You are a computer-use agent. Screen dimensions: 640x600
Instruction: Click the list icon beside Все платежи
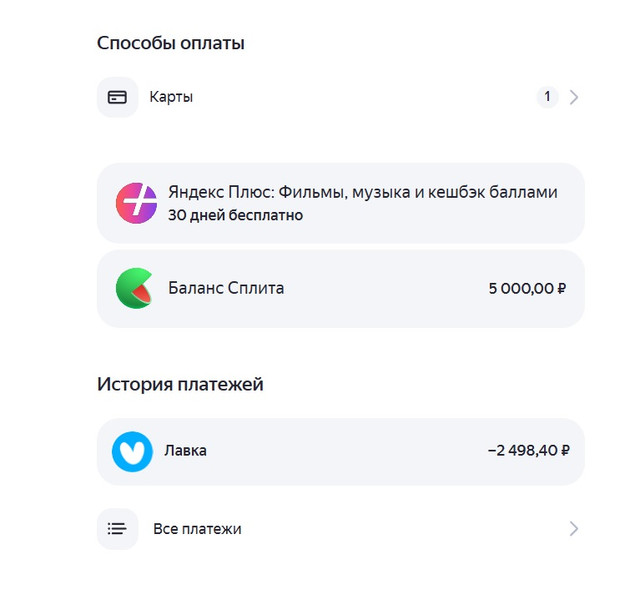(x=117, y=529)
